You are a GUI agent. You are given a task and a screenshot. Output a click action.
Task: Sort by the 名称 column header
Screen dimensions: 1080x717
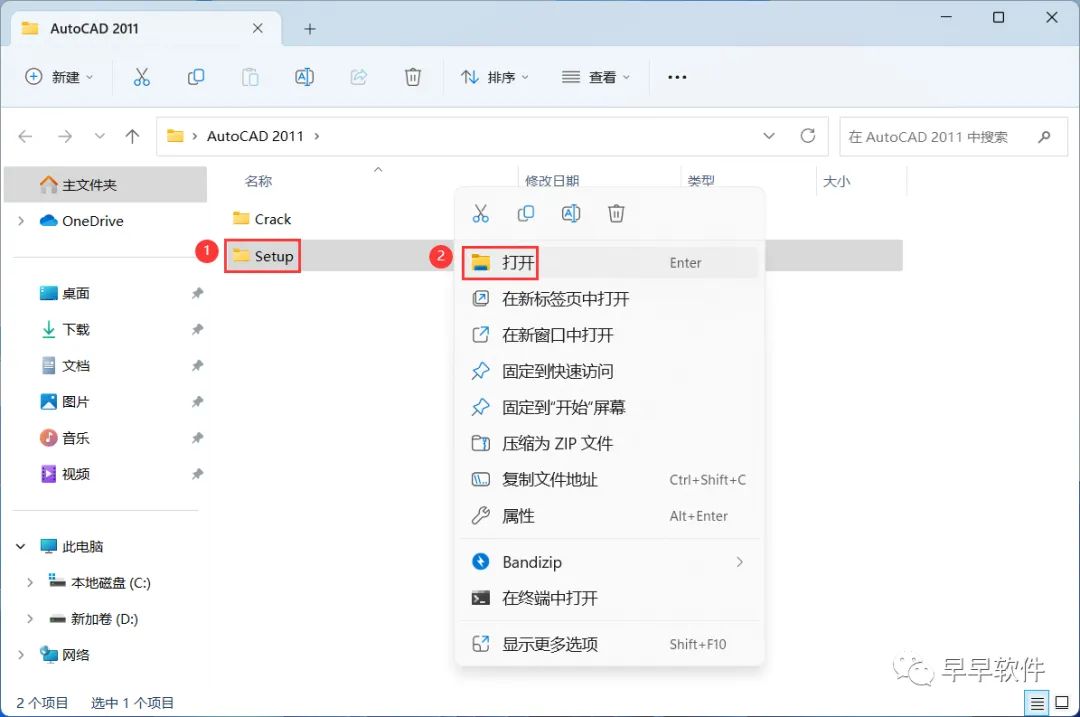258,181
